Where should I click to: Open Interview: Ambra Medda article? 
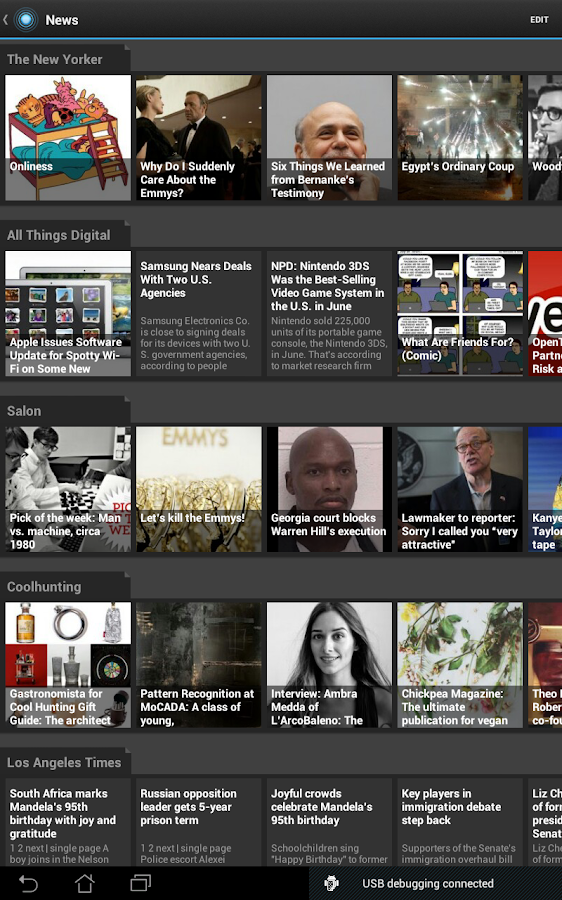[x=330, y=665]
